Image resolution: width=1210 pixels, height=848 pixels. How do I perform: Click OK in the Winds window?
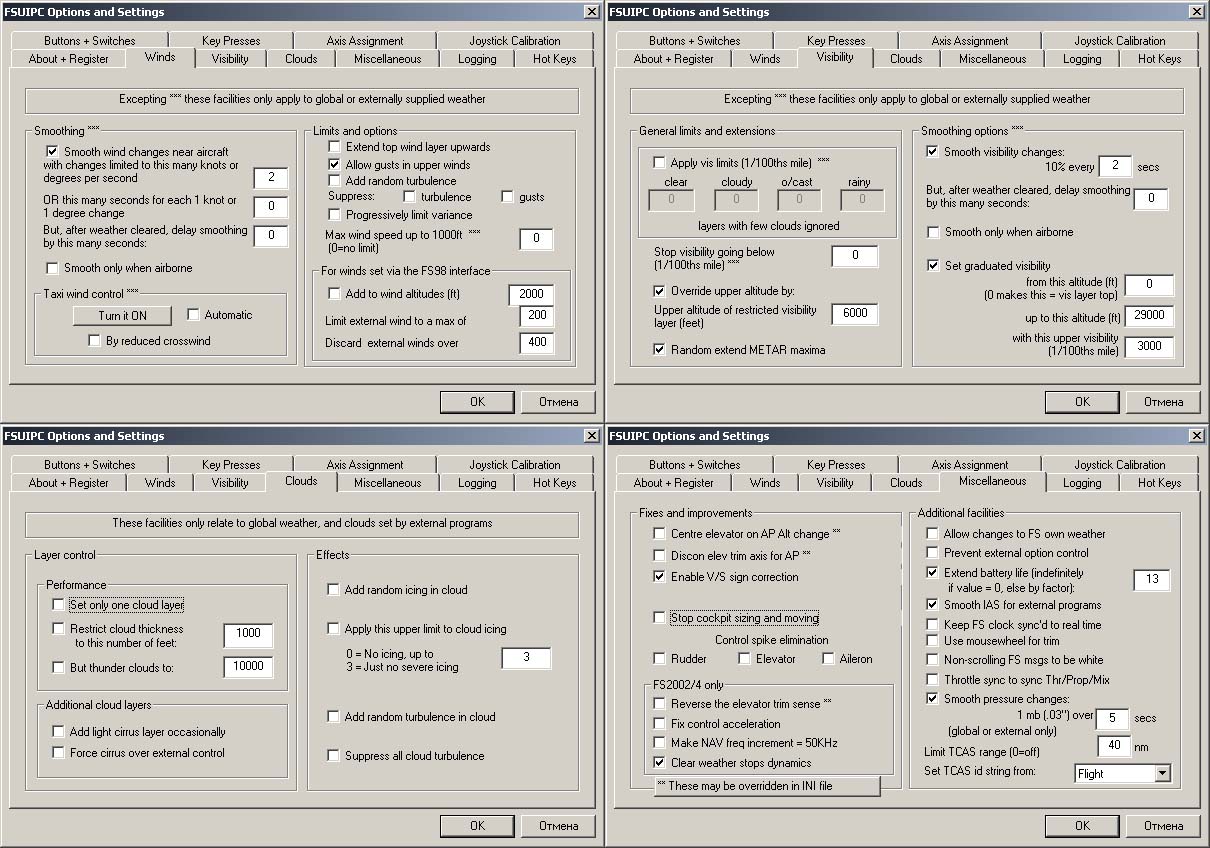pyautogui.click(x=477, y=402)
